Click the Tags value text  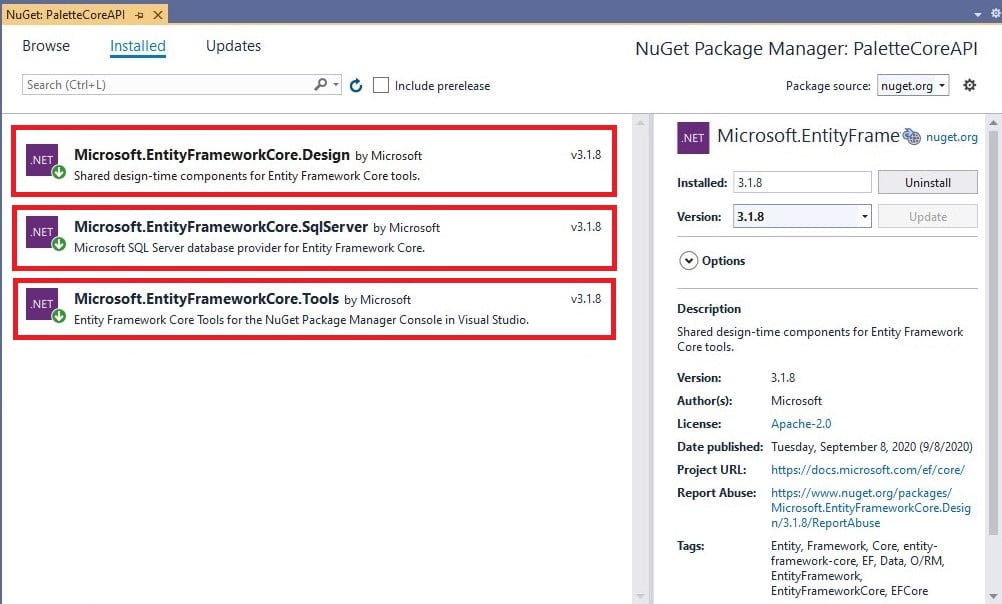tap(857, 568)
